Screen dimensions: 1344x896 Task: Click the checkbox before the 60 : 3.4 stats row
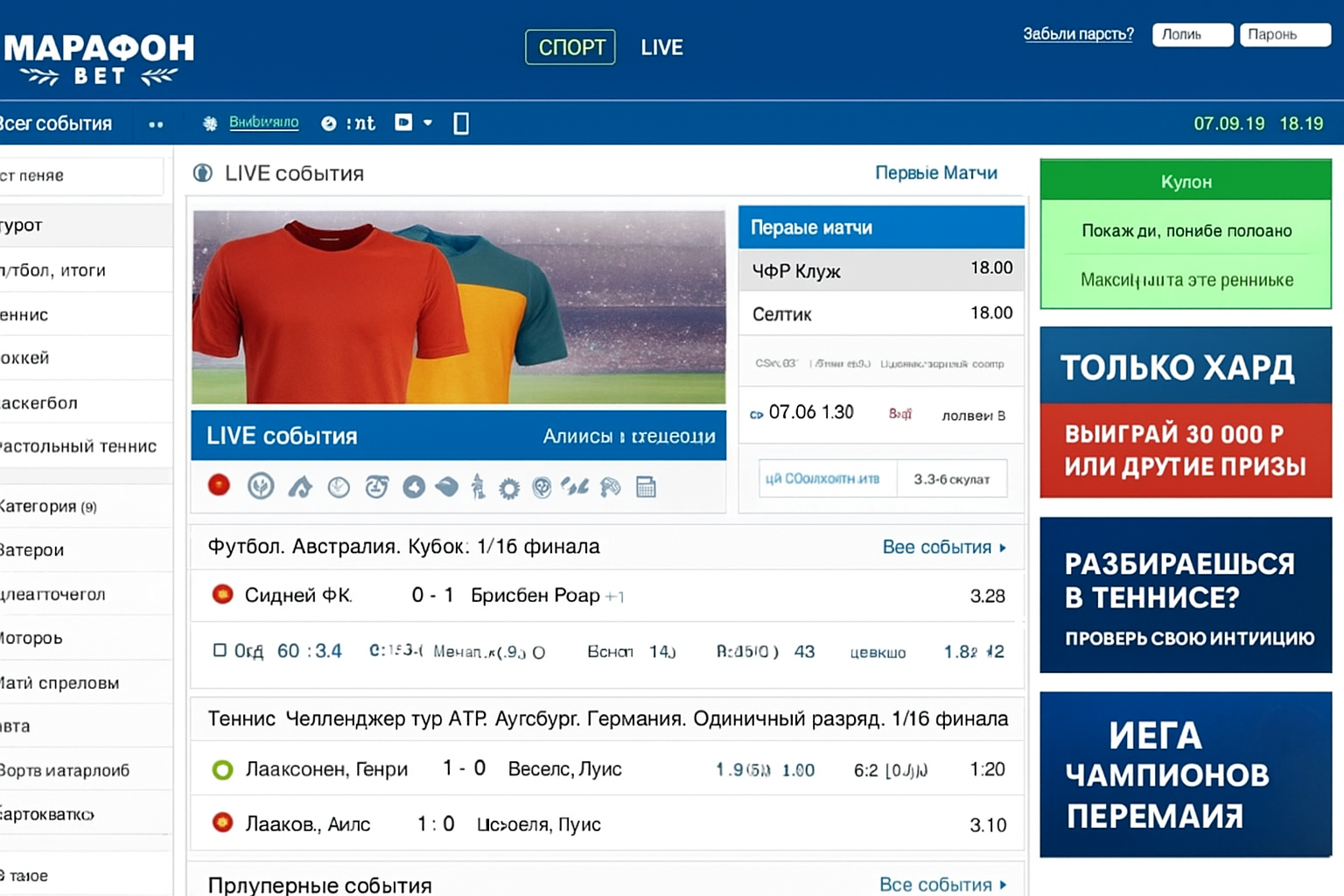pyautogui.click(x=220, y=650)
